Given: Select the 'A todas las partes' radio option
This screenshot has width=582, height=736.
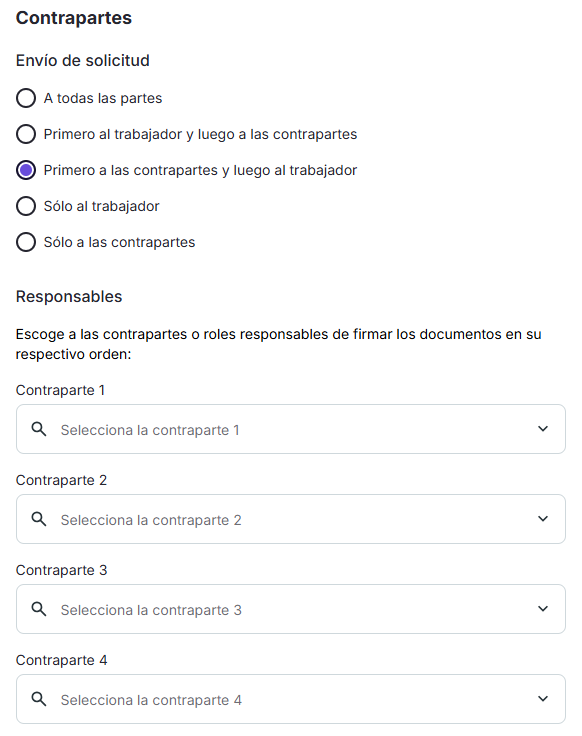Looking at the screenshot, I should pos(26,98).
